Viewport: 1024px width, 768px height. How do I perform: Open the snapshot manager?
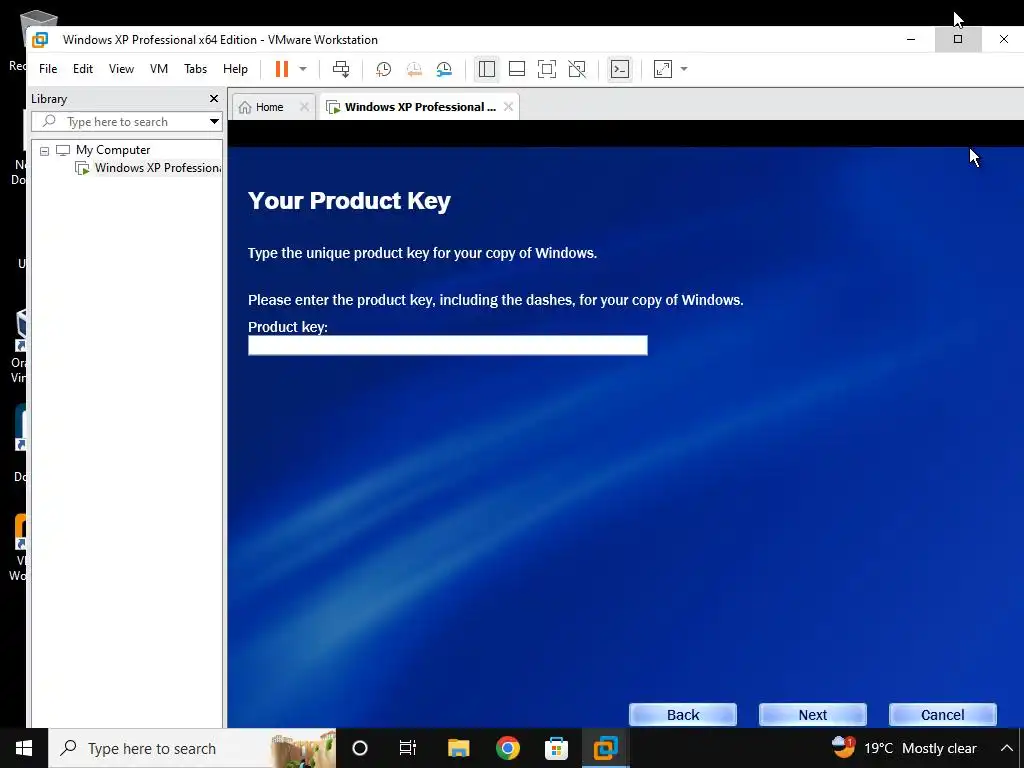[444, 69]
